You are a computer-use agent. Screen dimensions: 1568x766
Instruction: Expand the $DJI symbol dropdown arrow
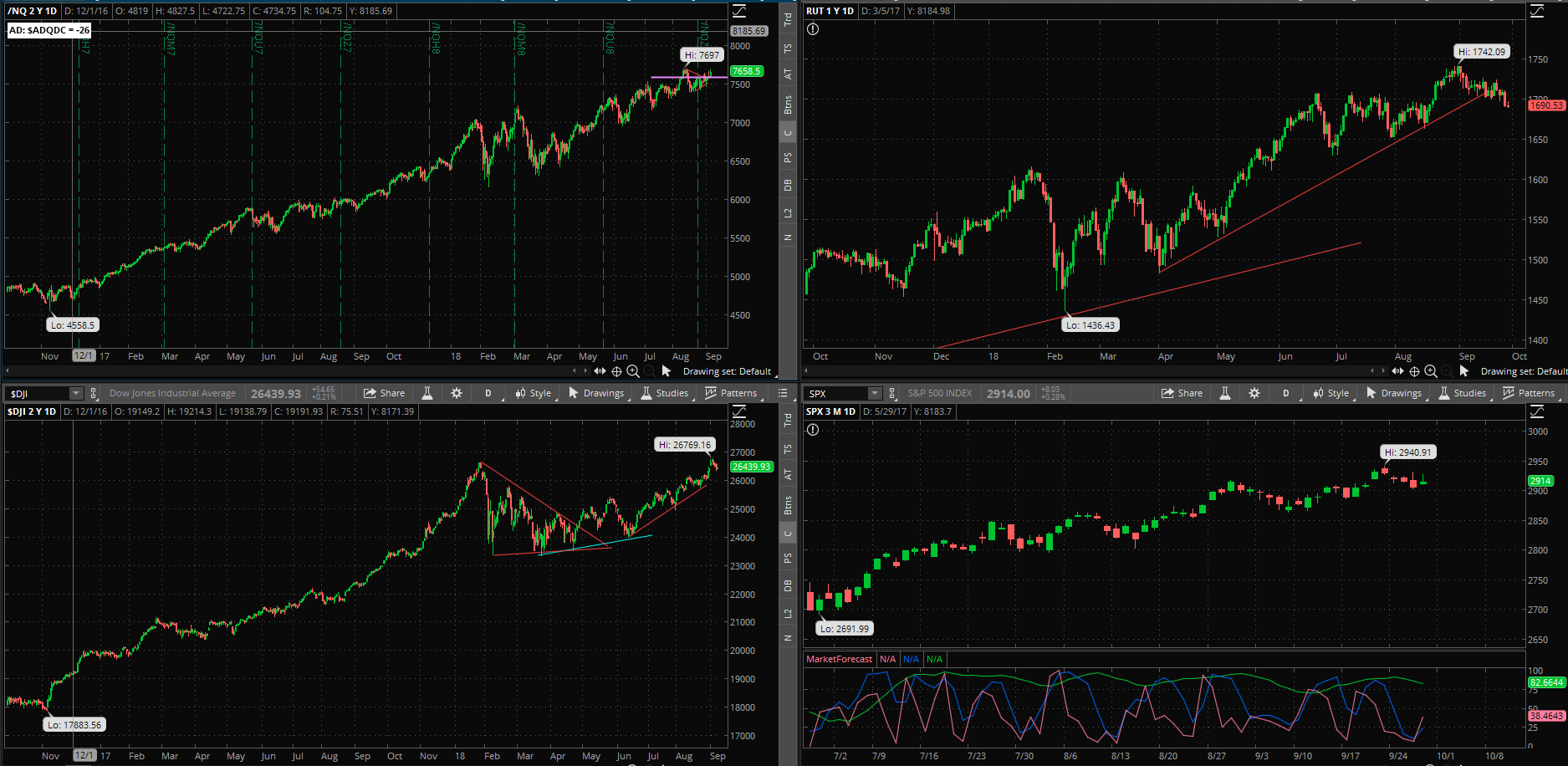[76, 393]
